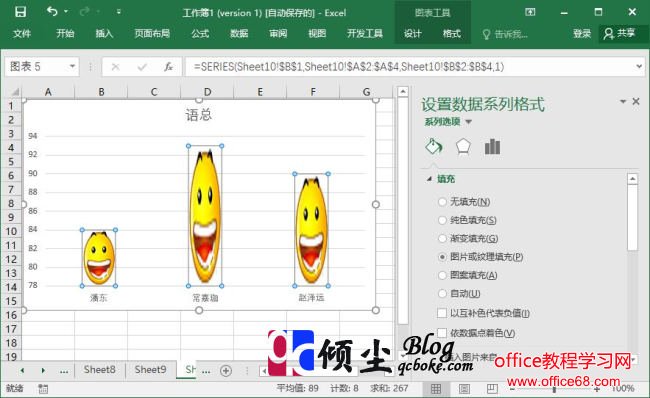The height and width of the screenshot is (398, 650).
Task: Open Customize Quick Access Toolbar arrow
Action: (x=119, y=12)
